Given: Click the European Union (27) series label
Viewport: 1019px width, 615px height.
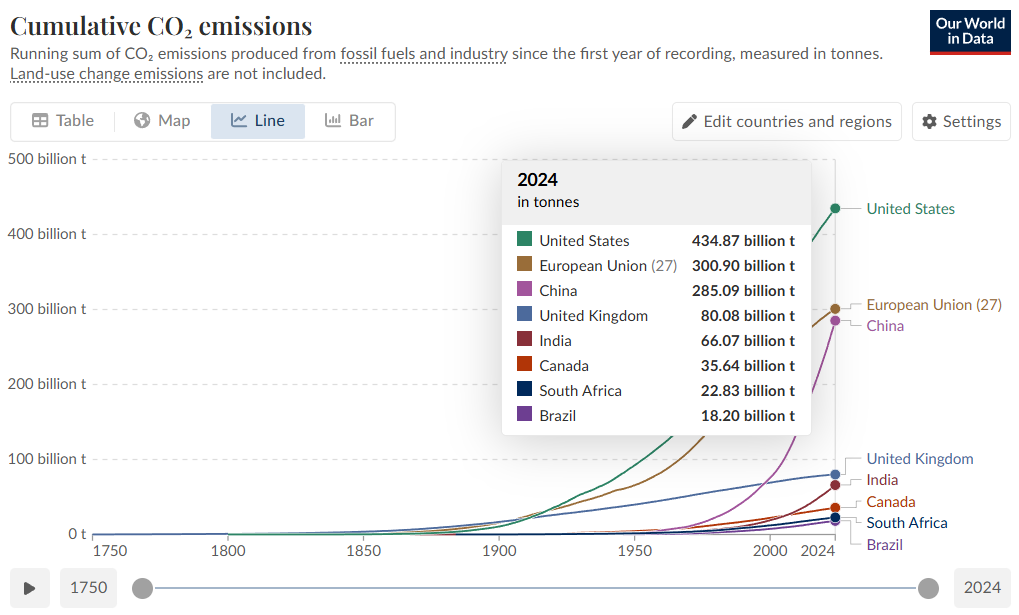Looking at the screenshot, I should (933, 305).
